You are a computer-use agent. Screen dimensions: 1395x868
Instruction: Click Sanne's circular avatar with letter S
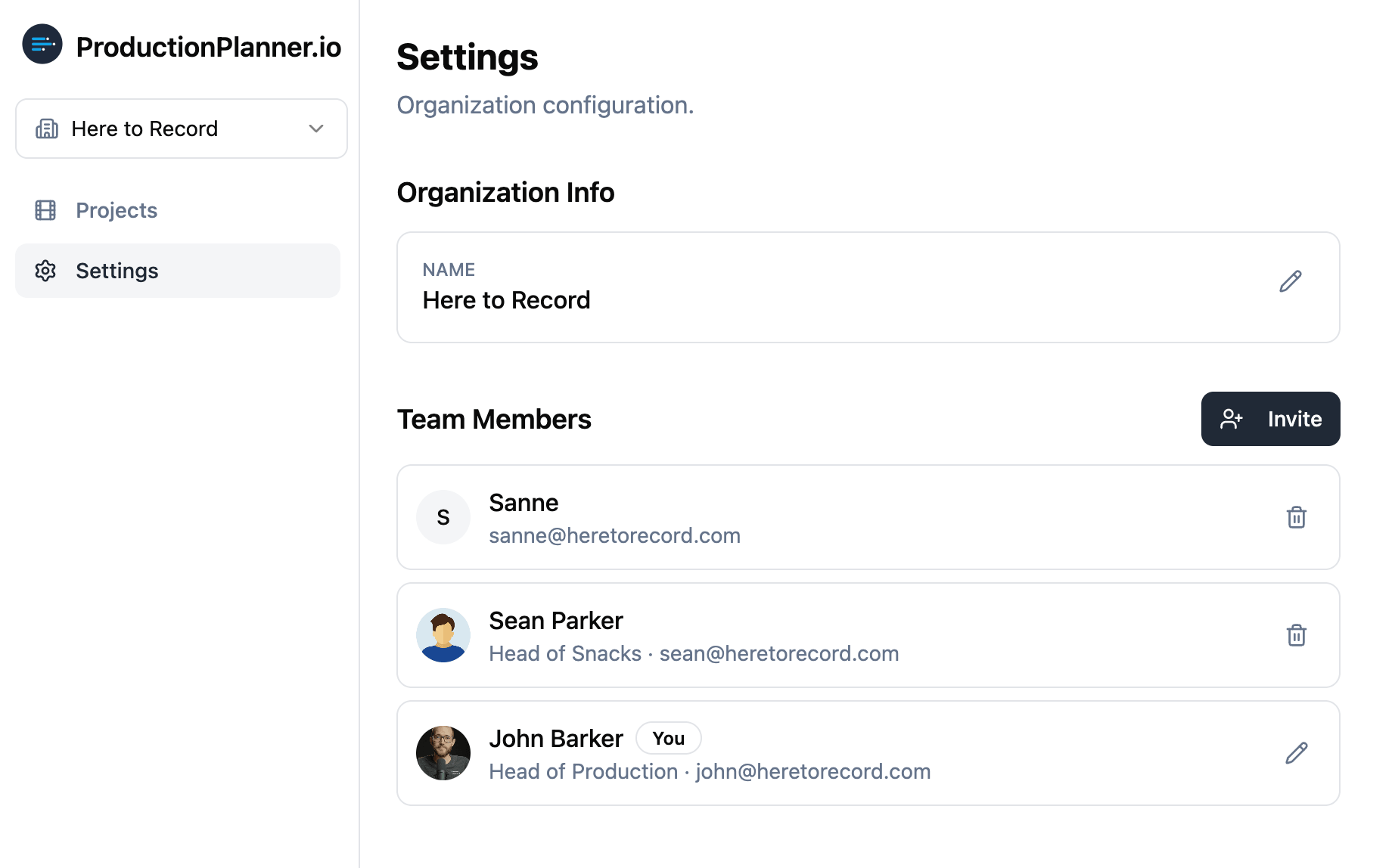(x=443, y=517)
